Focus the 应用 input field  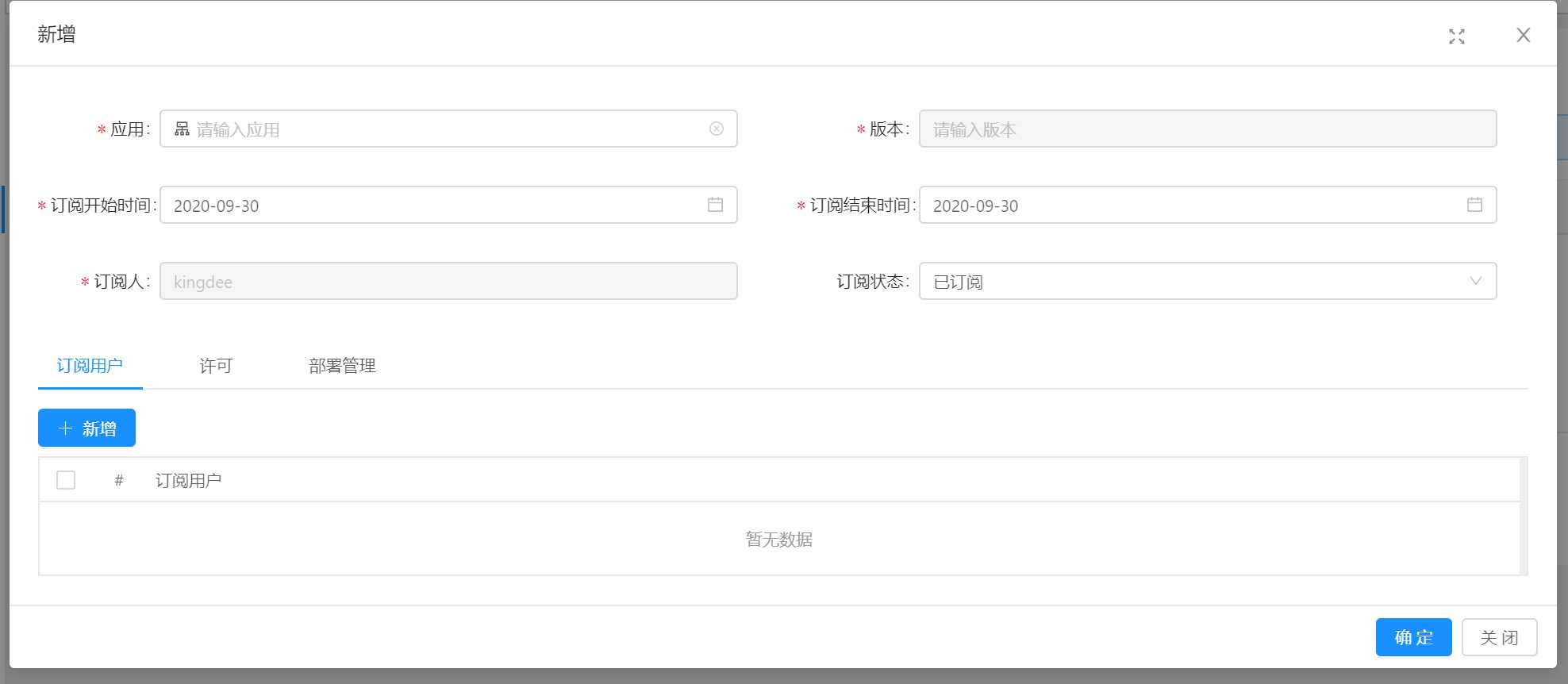click(x=448, y=129)
